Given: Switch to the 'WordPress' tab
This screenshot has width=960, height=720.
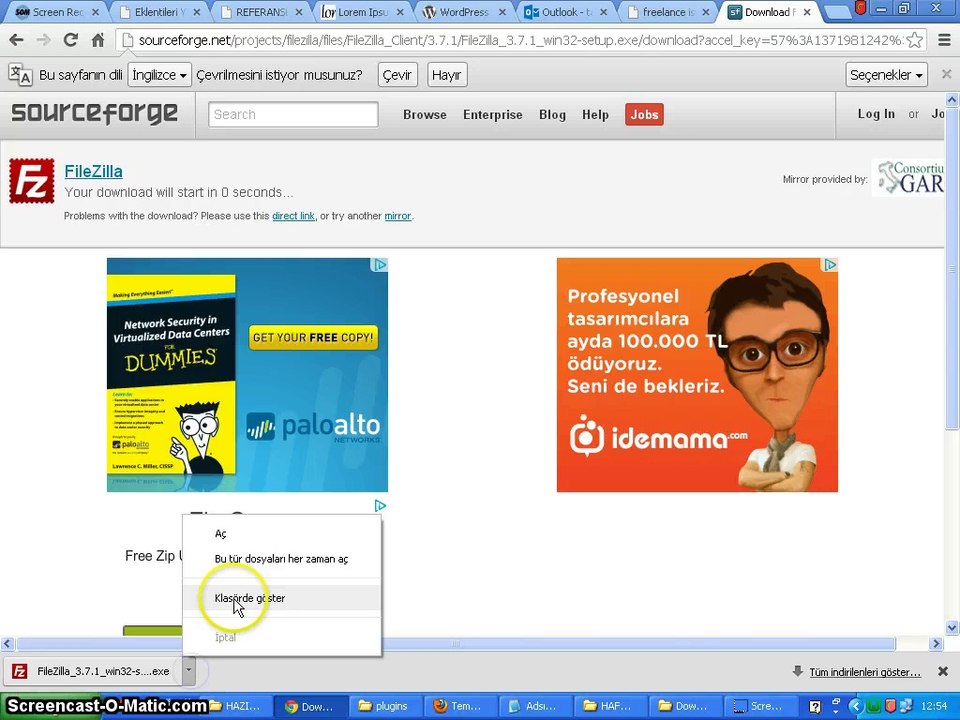Looking at the screenshot, I should pyautogui.click(x=463, y=12).
